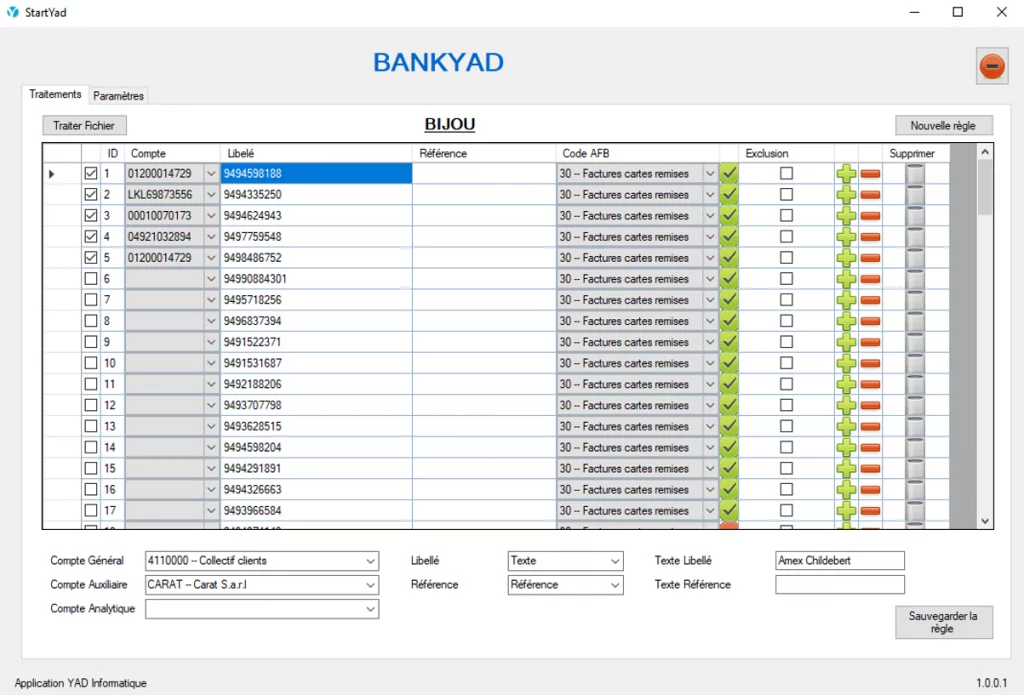
Task: Open Code AFB dropdown in row 7
Action: tap(710, 300)
